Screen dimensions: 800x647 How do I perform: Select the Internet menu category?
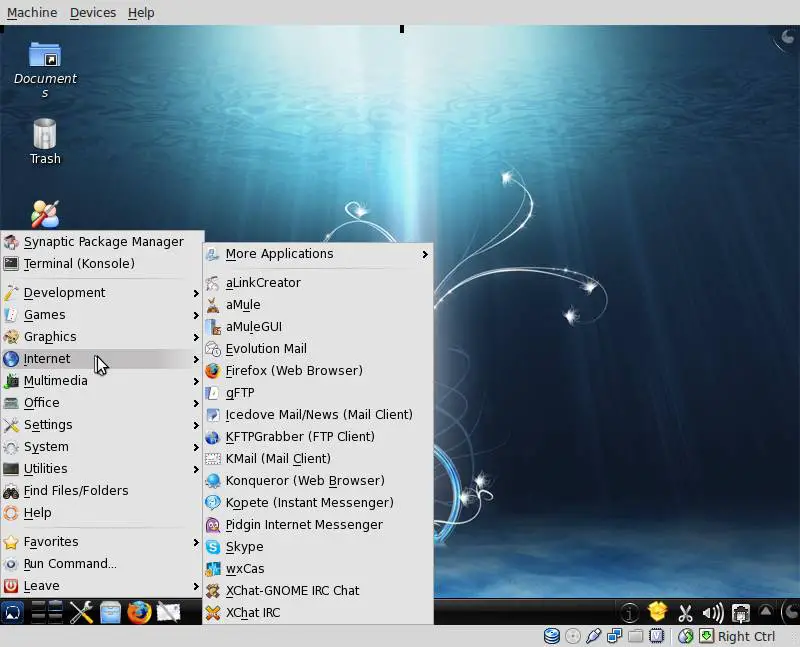coord(102,359)
